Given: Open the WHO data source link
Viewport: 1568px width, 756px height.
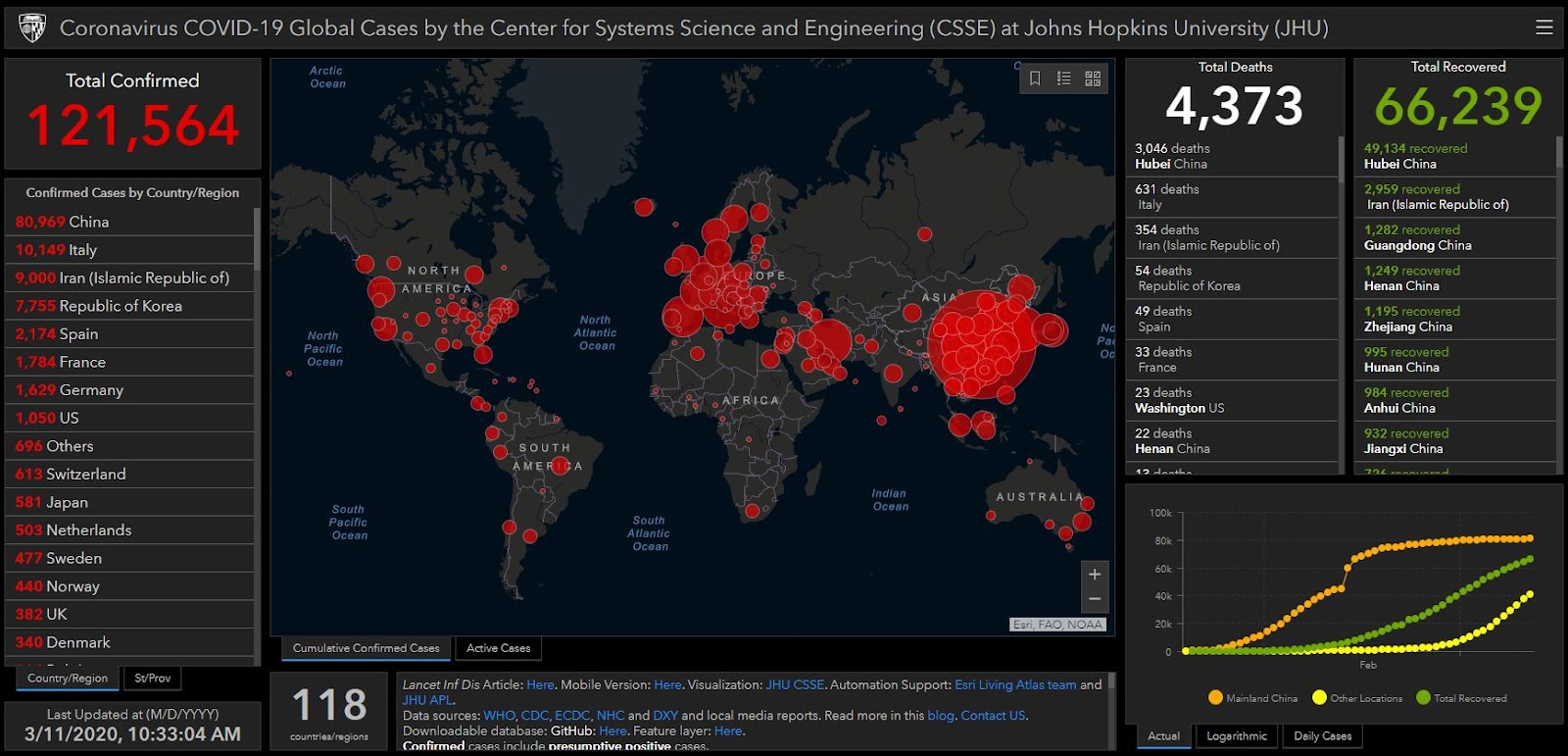Looking at the screenshot, I should pyautogui.click(x=499, y=716).
